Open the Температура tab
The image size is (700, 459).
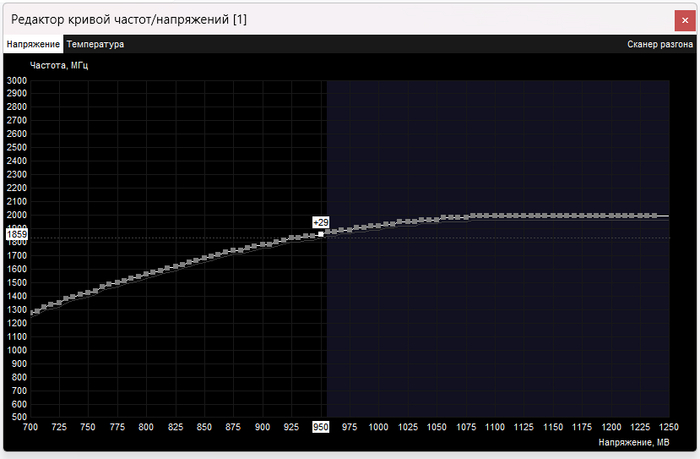click(95, 44)
